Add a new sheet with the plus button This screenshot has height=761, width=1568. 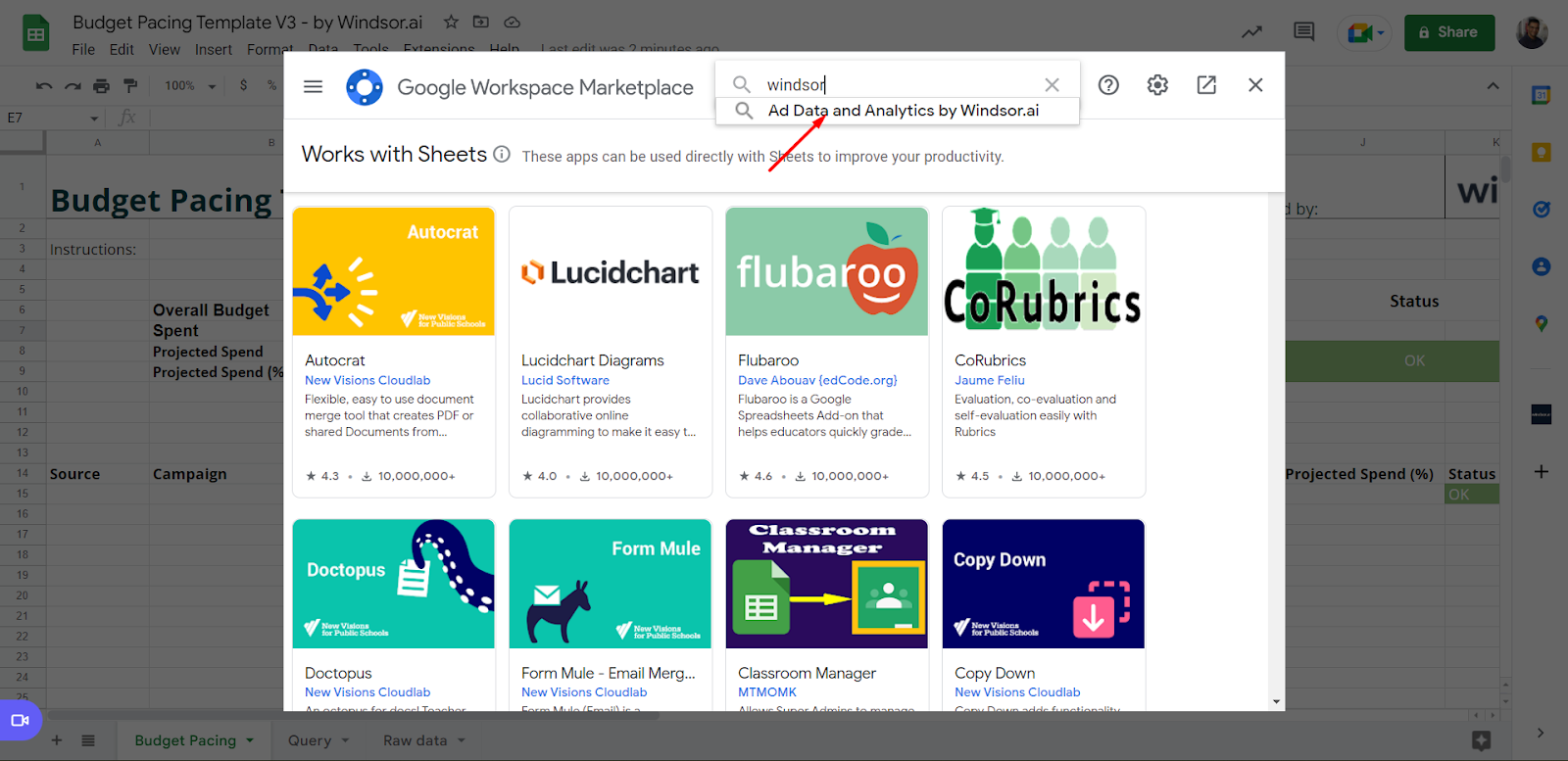pos(57,740)
